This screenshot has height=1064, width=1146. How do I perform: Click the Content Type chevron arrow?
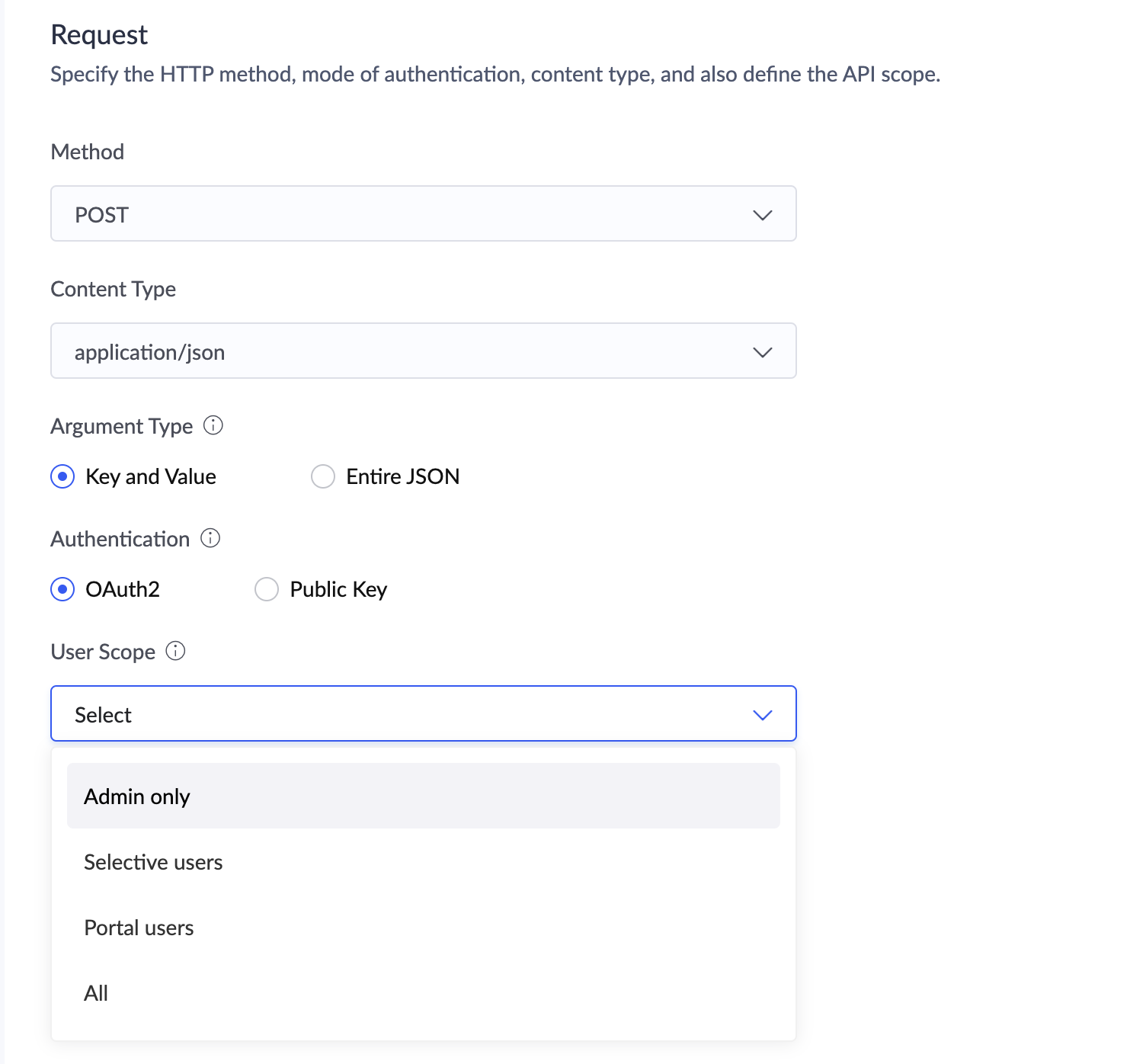pos(762,352)
